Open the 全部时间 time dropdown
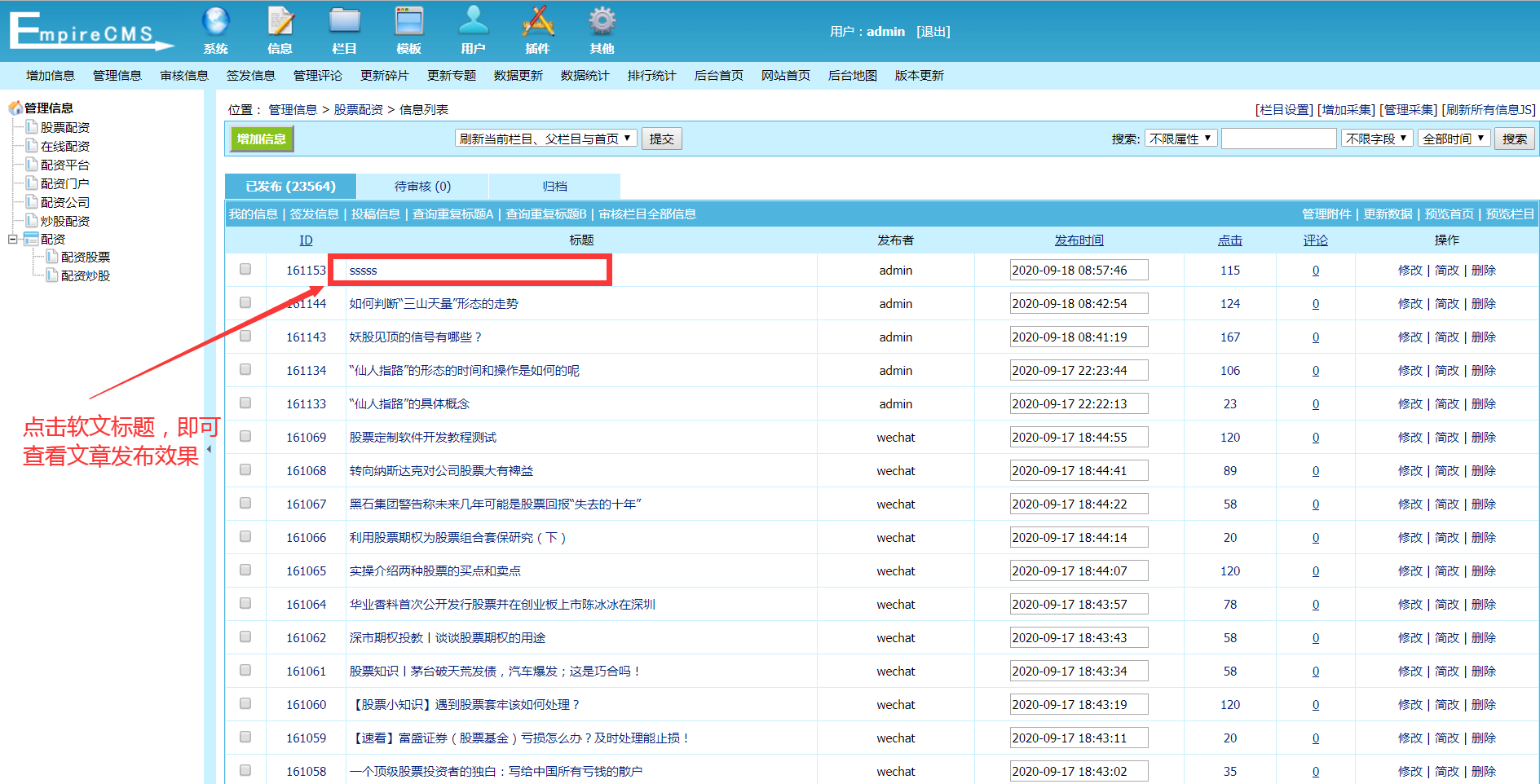 [1454, 139]
